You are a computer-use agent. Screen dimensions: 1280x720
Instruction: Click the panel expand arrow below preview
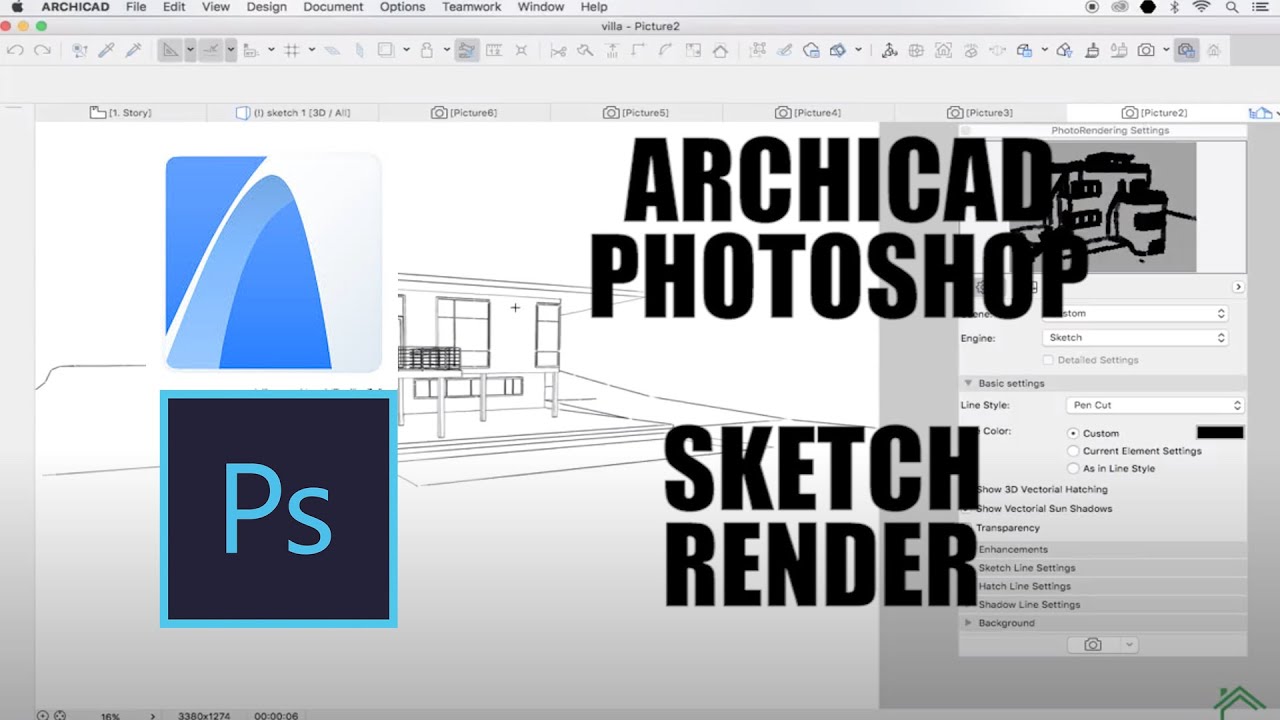pyautogui.click(x=1238, y=287)
